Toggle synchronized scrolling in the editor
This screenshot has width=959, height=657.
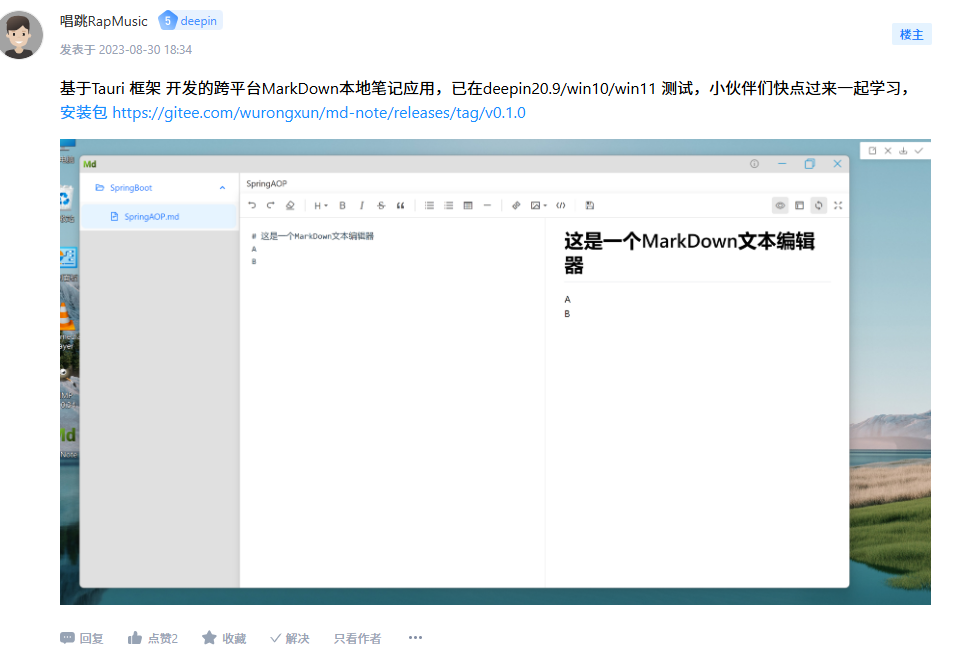pos(818,206)
